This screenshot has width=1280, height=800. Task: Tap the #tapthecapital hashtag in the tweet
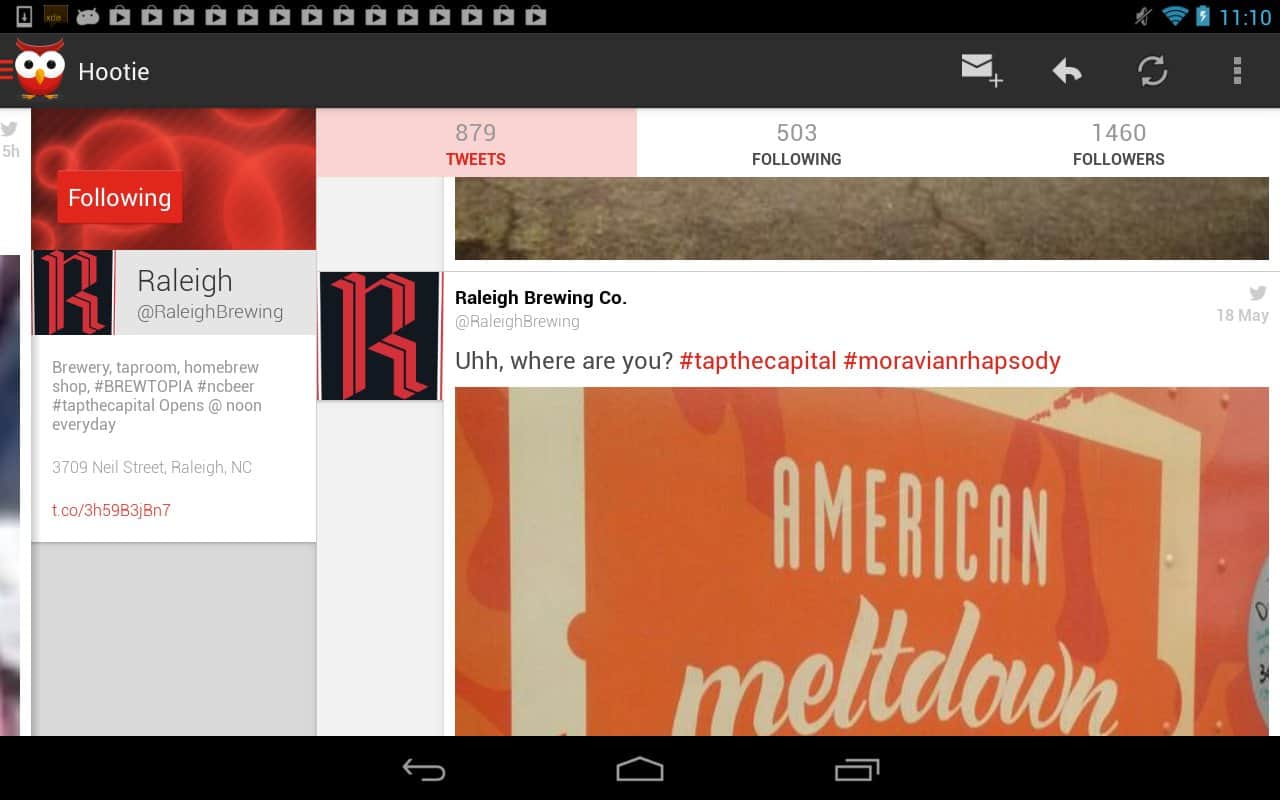[x=757, y=361]
